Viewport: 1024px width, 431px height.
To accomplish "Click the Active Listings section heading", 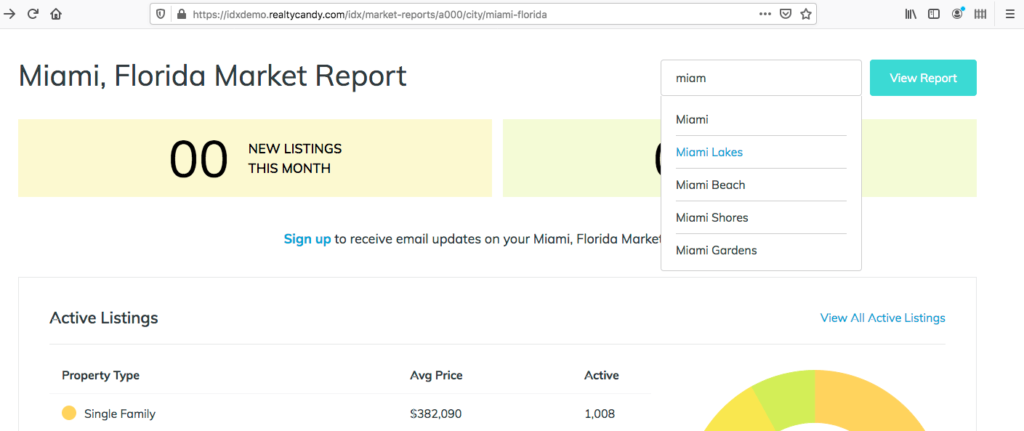I will [x=104, y=318].
